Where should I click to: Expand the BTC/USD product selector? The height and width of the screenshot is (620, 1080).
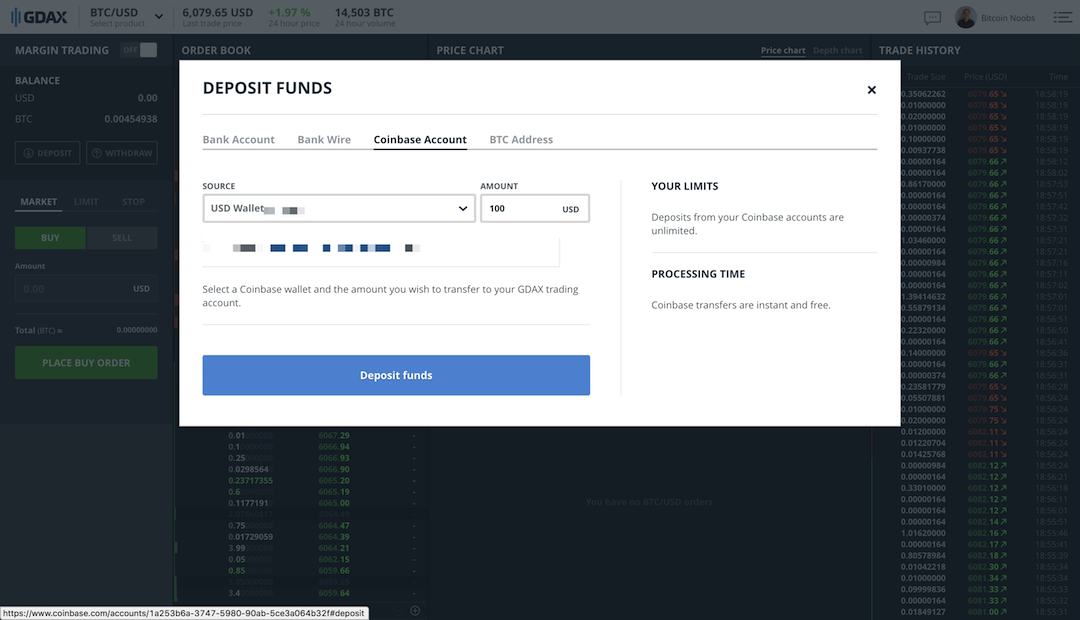(x=126, y=17)
